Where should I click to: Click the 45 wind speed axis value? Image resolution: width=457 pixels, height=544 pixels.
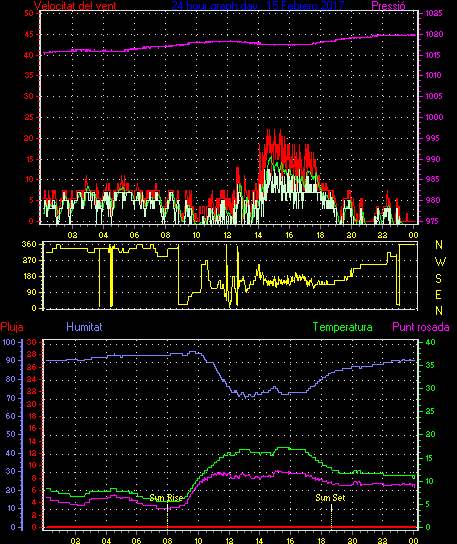(29, 34)
